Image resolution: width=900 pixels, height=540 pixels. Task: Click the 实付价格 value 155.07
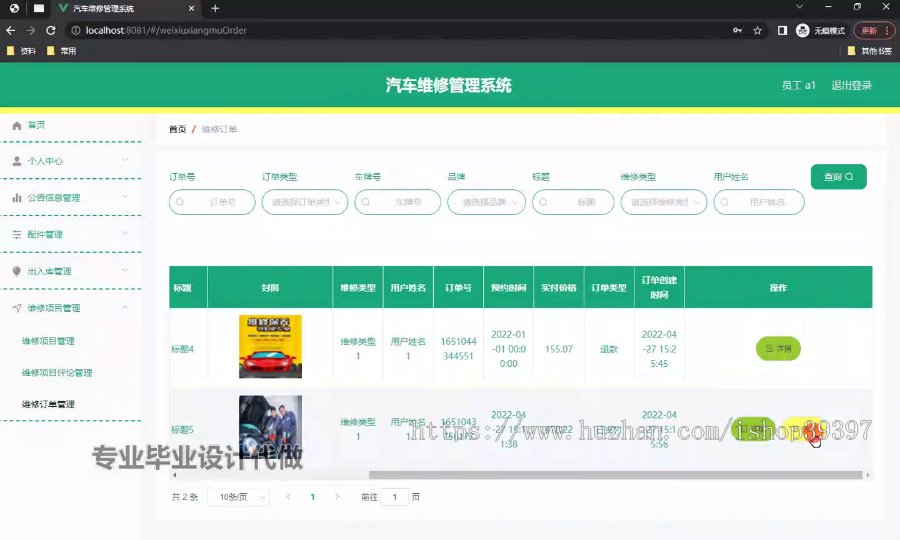tap(558, 349)
